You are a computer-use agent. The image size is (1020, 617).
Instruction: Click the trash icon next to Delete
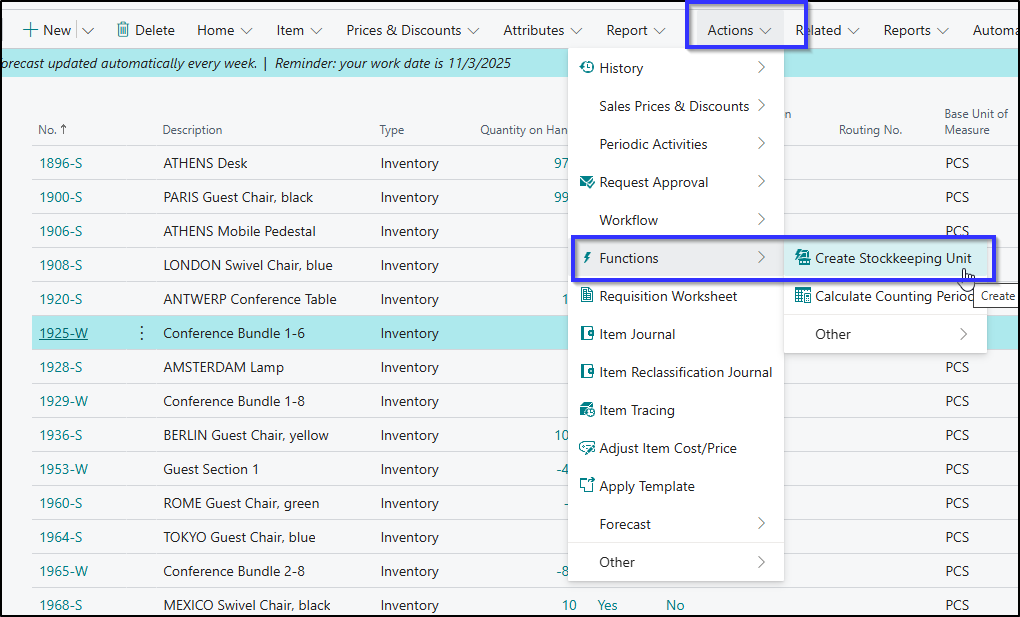tap(123, 30)
